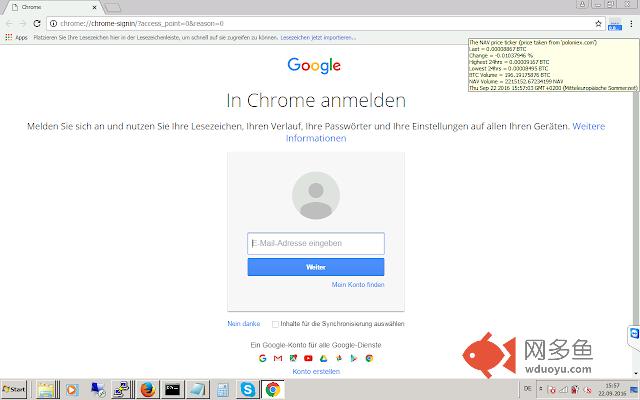640x400 pixels.
Task: Click the scrollbar down arrow
Action: tap(636, 373)
